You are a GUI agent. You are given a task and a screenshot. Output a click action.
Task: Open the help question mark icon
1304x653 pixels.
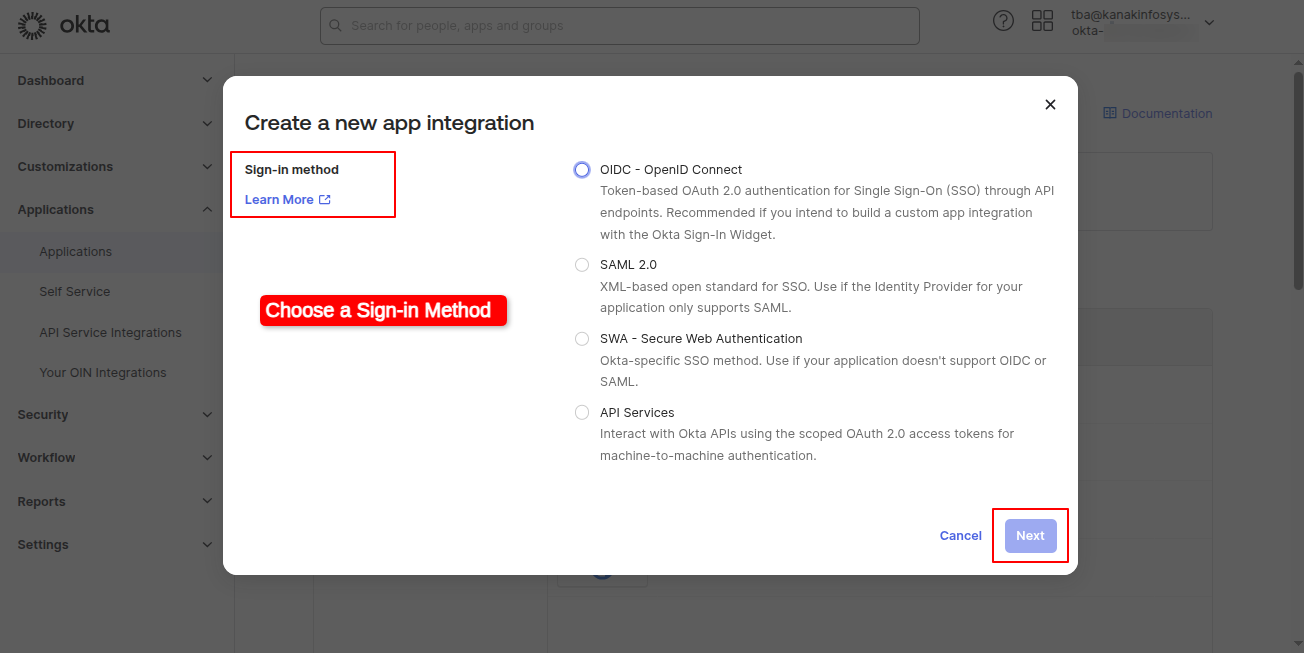[x=1003, y=21]
